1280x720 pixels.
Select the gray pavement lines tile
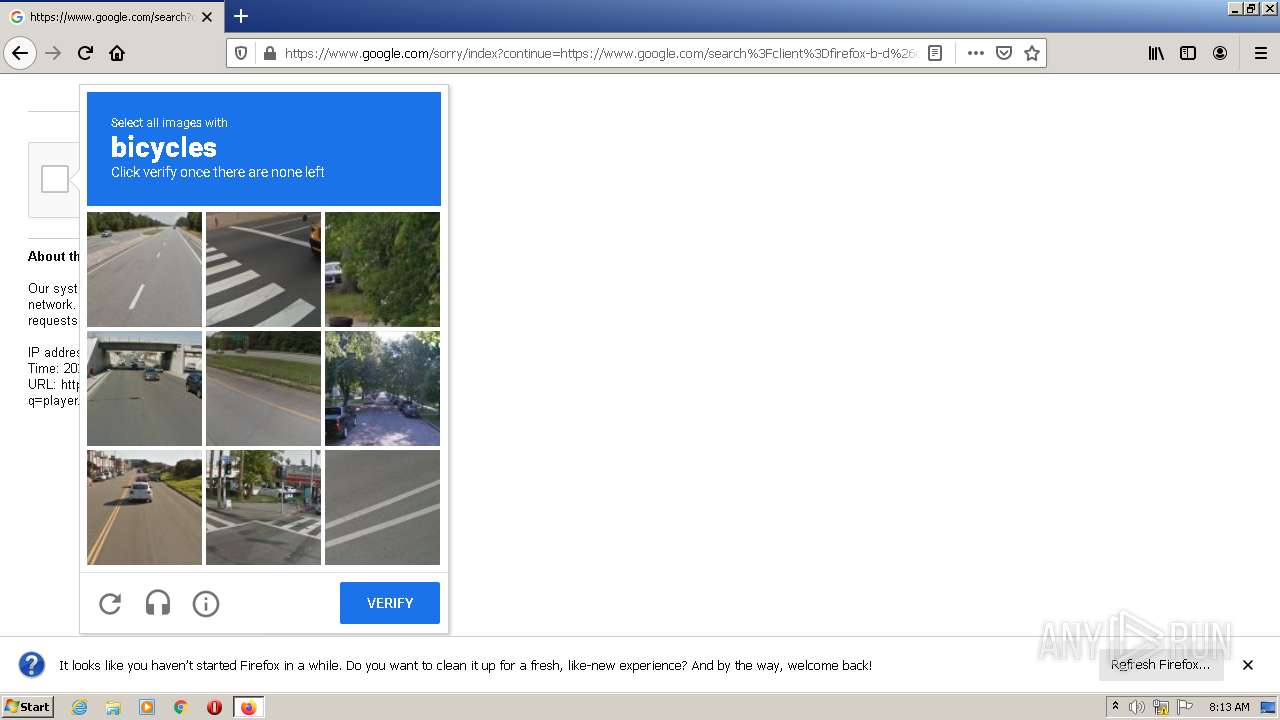382,507
